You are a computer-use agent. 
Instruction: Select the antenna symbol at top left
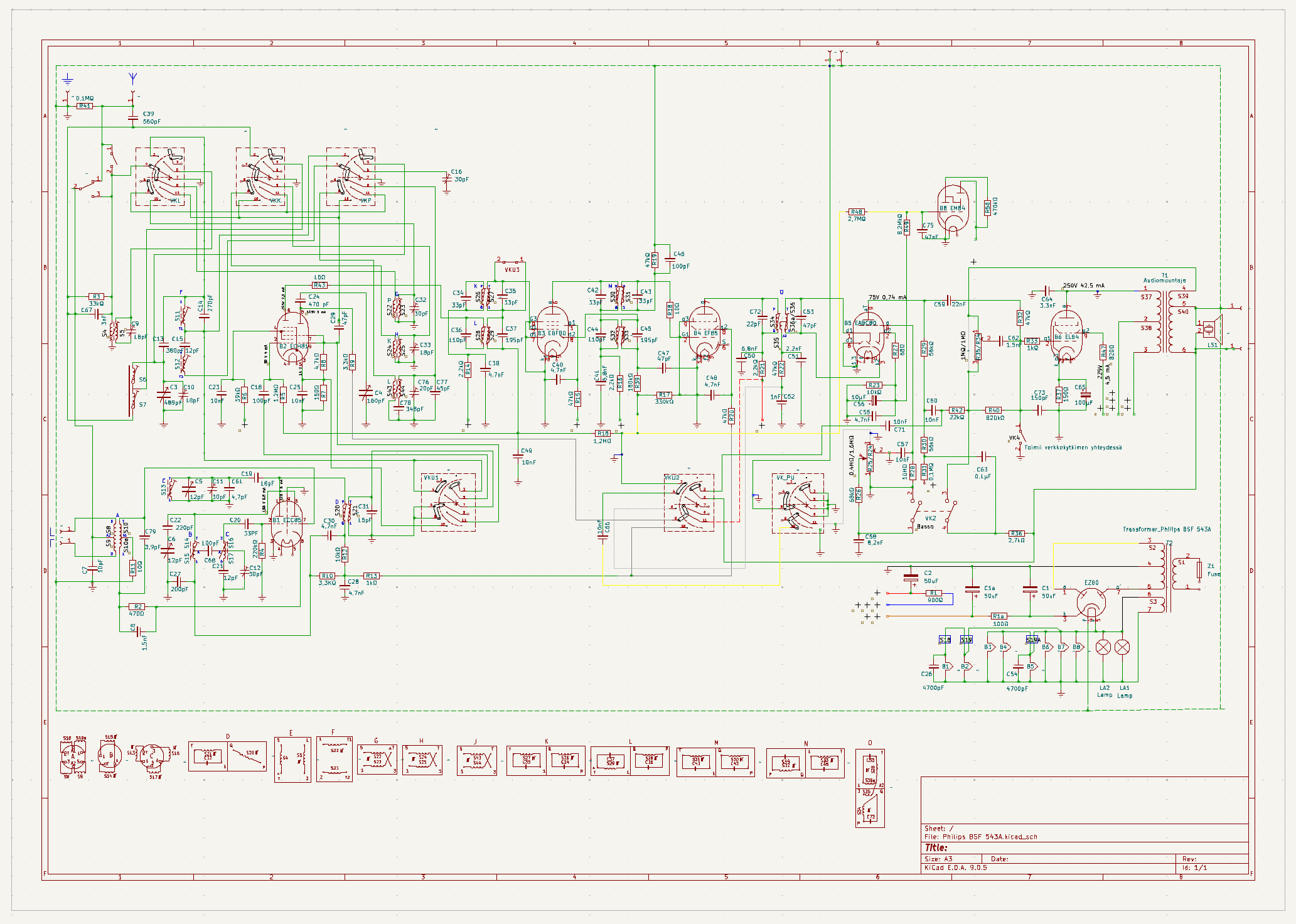132,78
